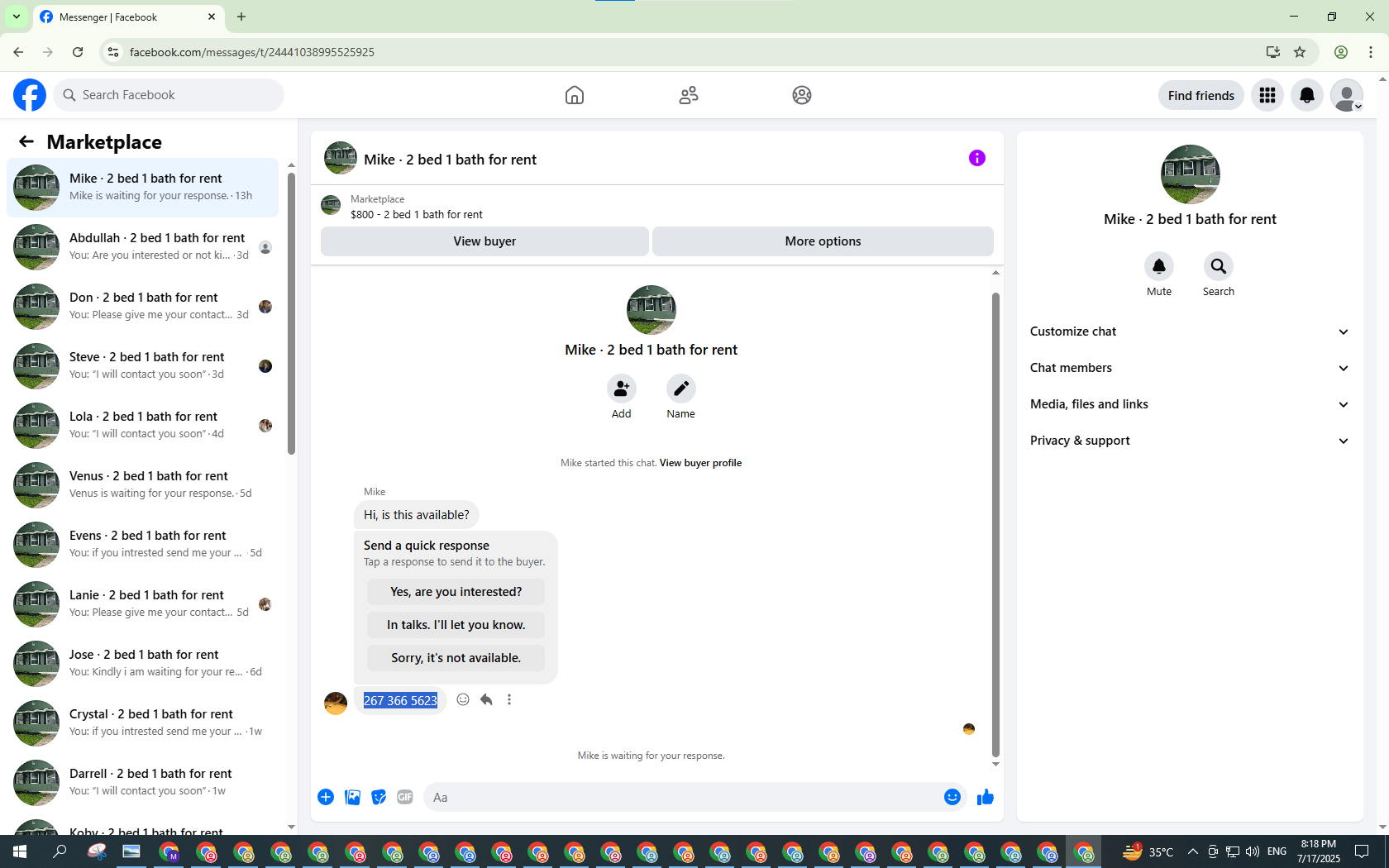Click the Find friends button
This screenshot has width=1389, height=868.
[1200, 95]
